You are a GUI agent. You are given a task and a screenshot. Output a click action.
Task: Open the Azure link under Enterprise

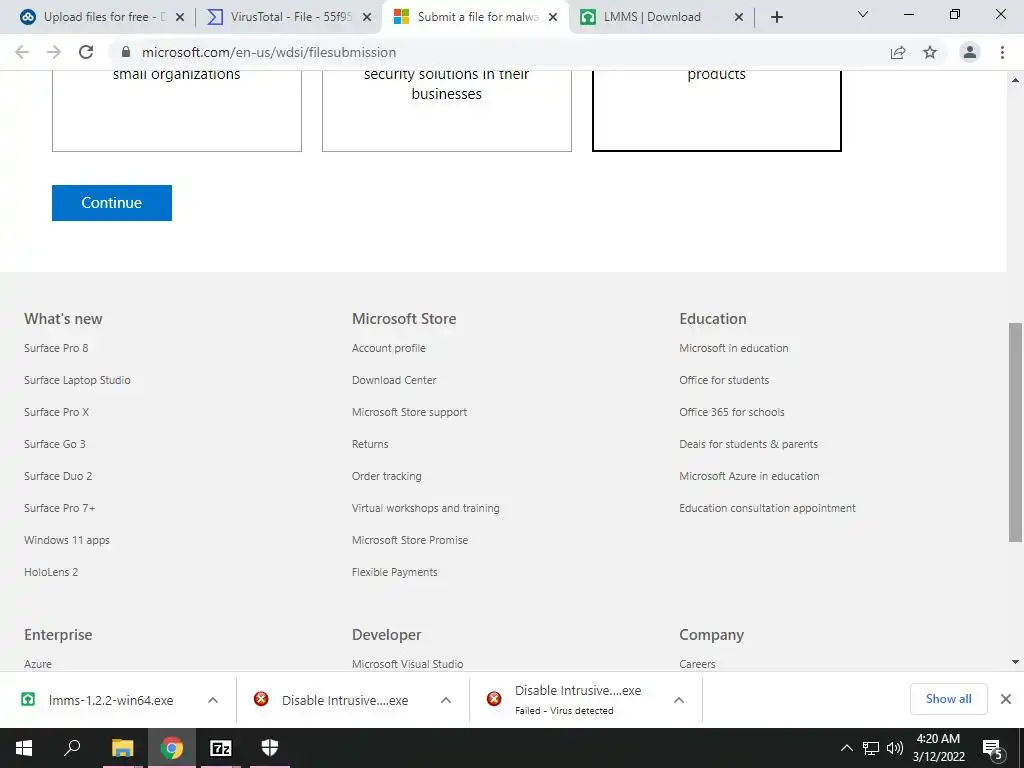pyautogui.click(x=38, y=664)
